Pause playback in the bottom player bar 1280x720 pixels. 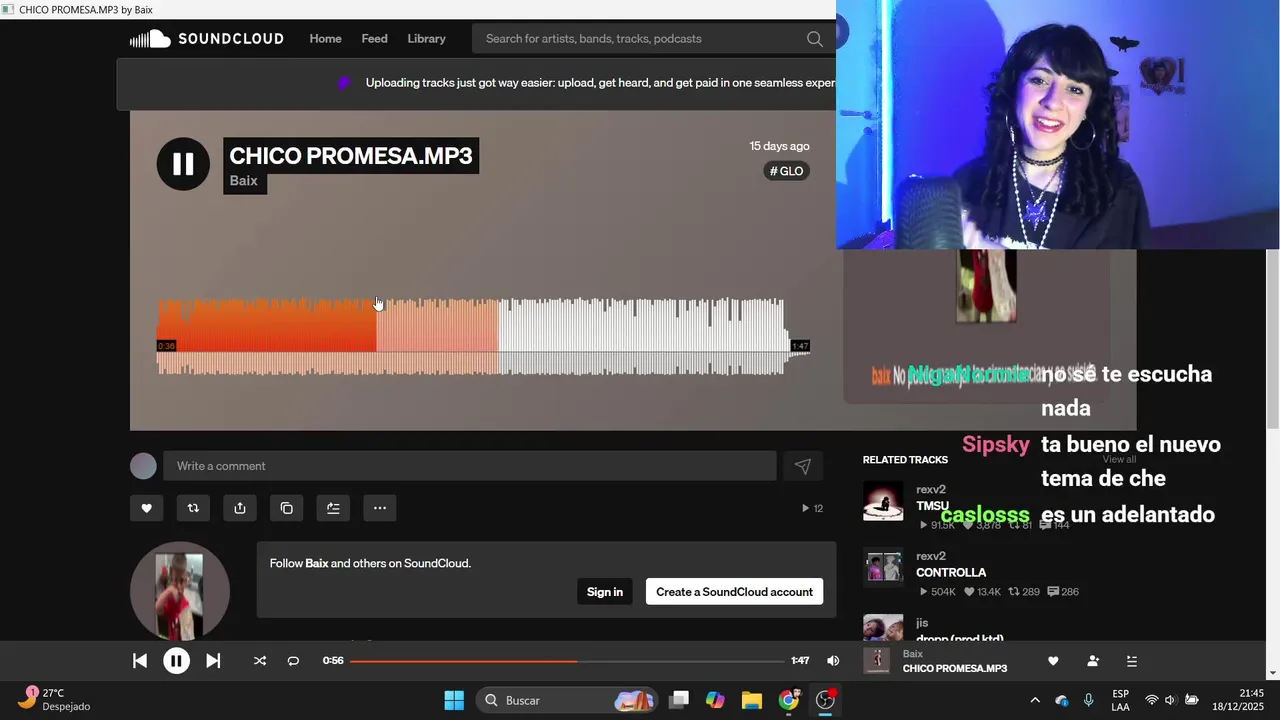[176, 661]
